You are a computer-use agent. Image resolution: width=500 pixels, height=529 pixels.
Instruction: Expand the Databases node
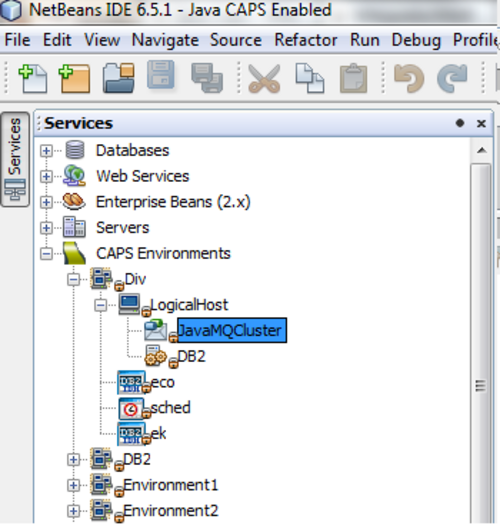[x=46, y=150]
